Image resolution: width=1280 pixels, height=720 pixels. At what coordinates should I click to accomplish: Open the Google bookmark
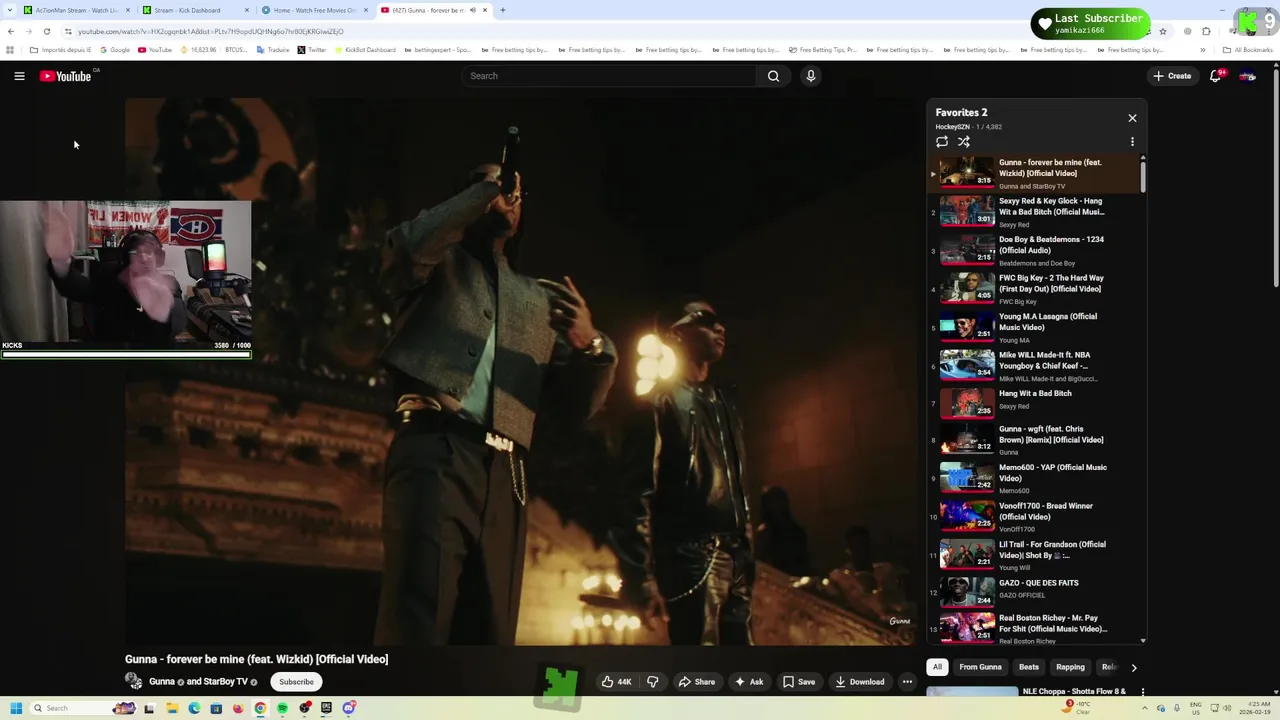coord(115,50)
